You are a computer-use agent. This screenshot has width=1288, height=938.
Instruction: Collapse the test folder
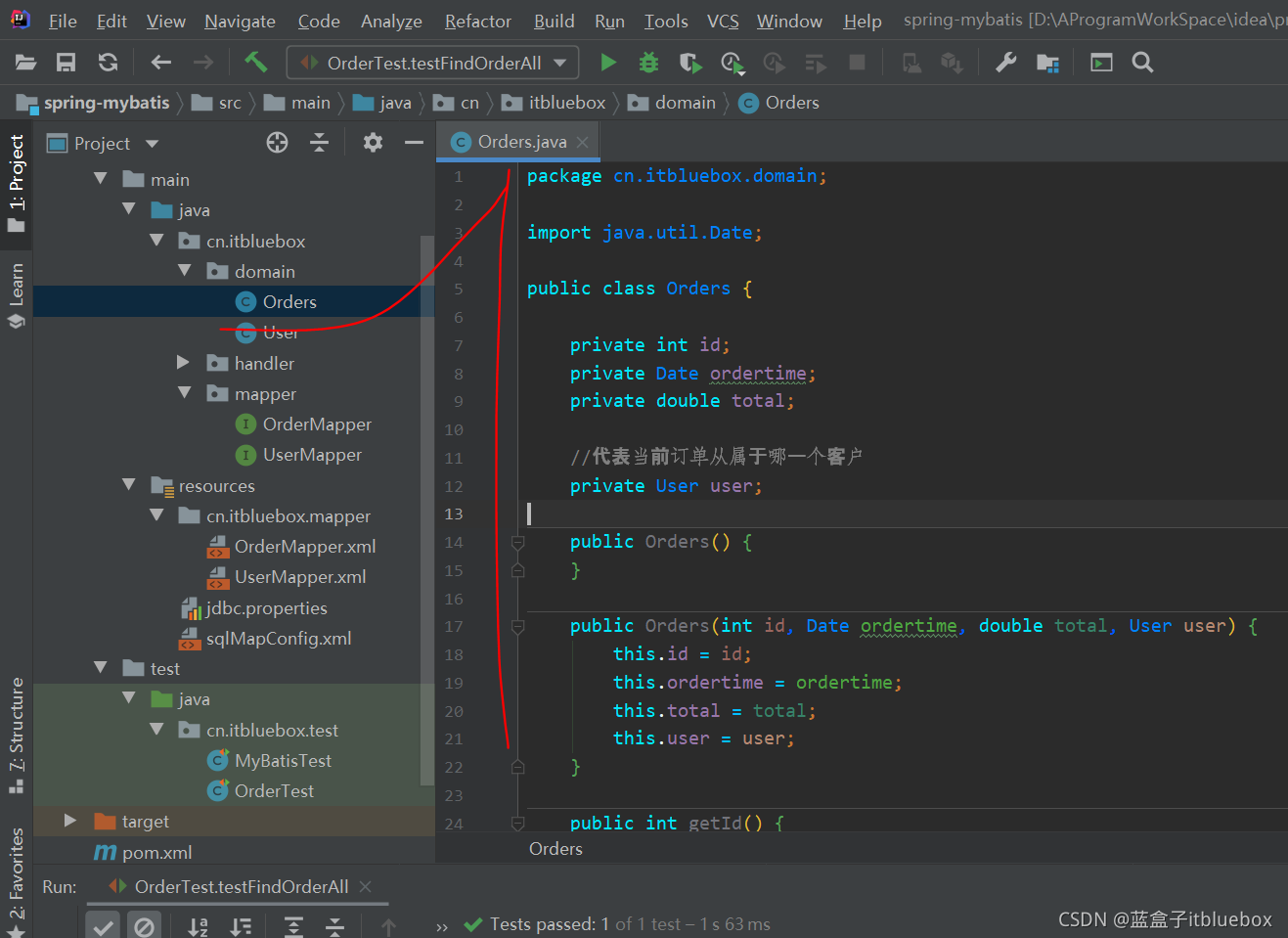(100, 668)
